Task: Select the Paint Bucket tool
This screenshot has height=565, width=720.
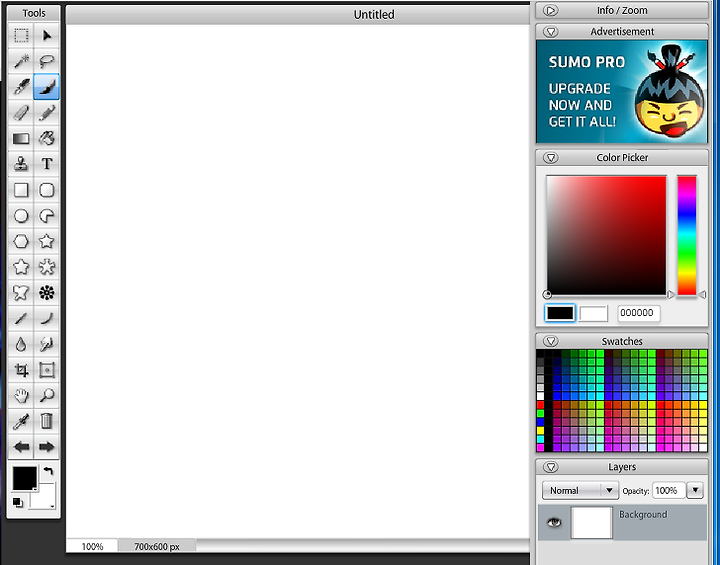Action: 46,138
